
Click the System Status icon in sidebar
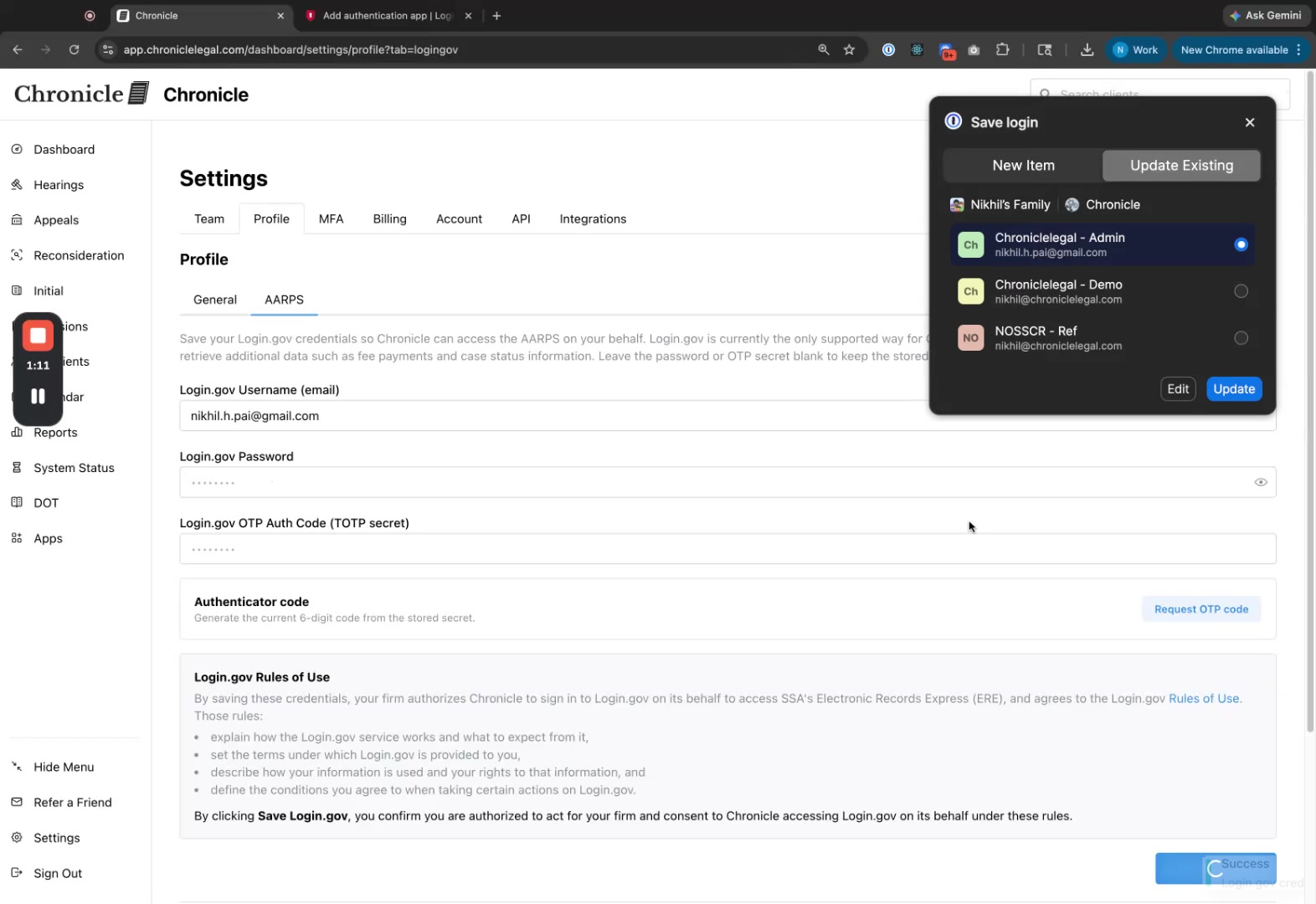click(17, 467)
